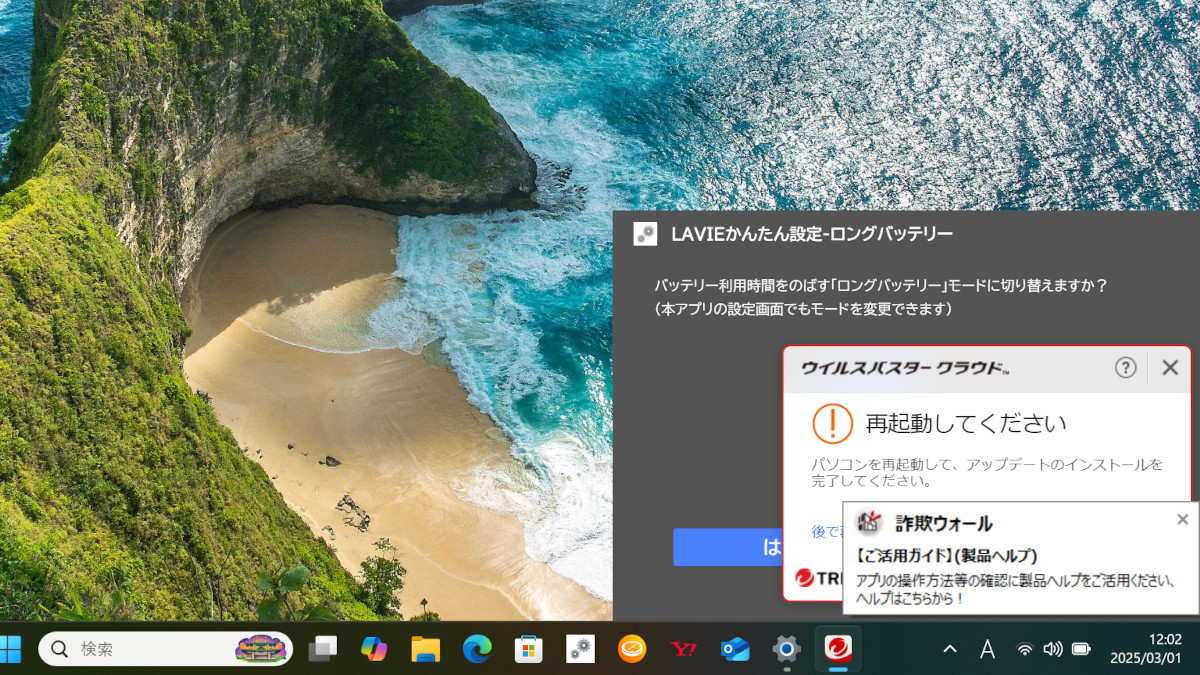Screen dimensions: 1200x675
Task: Toggle the IME input mode indicator A
Action: pyautogui.click(x=987, y=648)
